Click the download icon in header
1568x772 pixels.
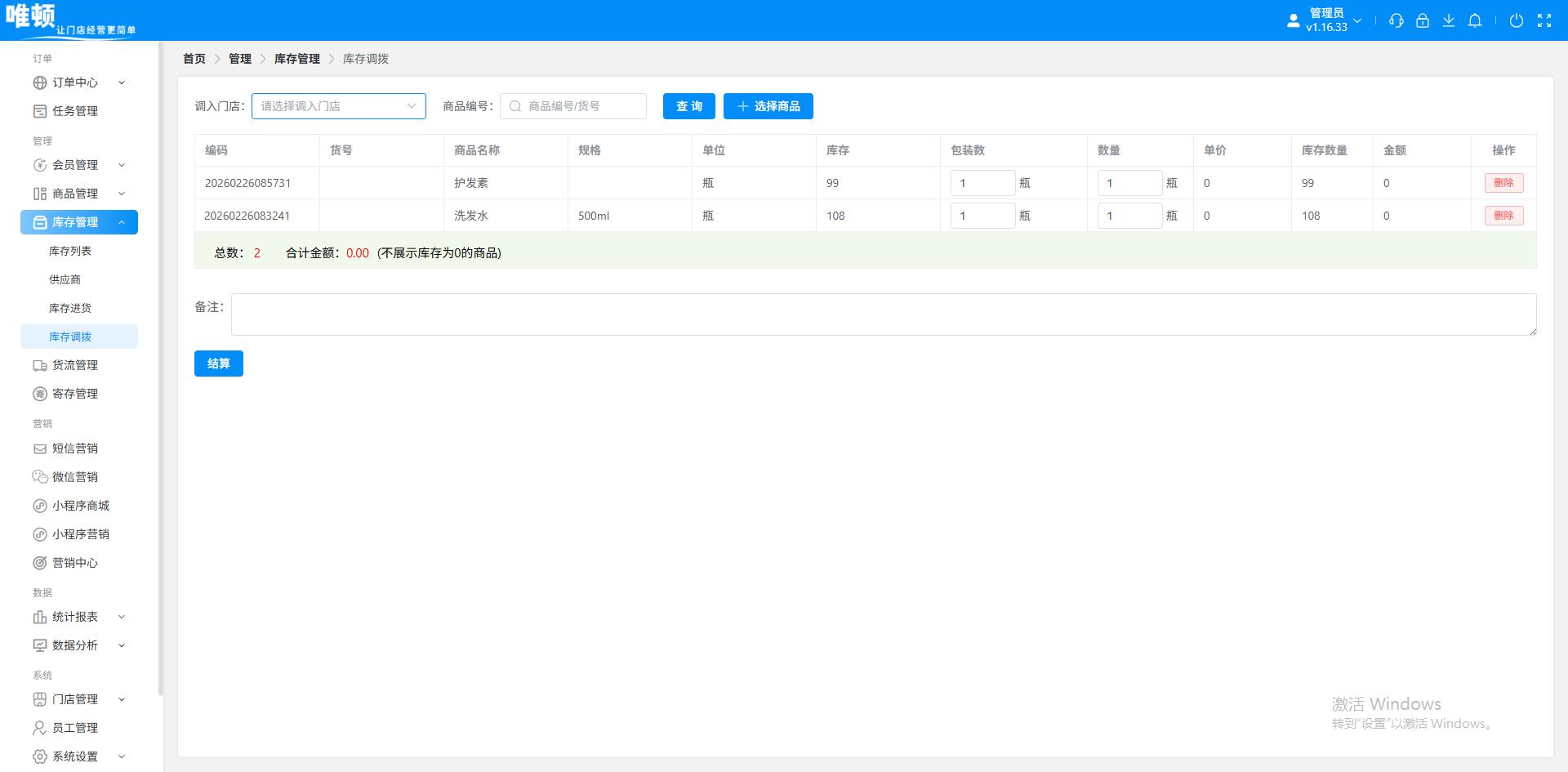(x=1449, y=20)
